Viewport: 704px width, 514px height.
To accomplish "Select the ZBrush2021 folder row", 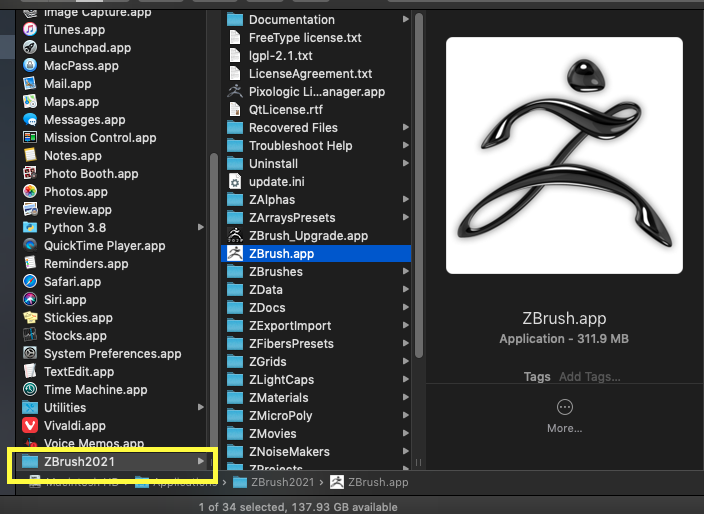I will 112,461.
